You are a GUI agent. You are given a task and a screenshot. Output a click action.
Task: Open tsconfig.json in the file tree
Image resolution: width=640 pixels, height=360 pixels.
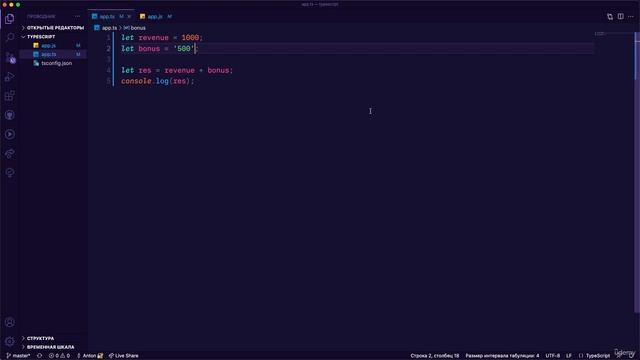pos(56,63)
